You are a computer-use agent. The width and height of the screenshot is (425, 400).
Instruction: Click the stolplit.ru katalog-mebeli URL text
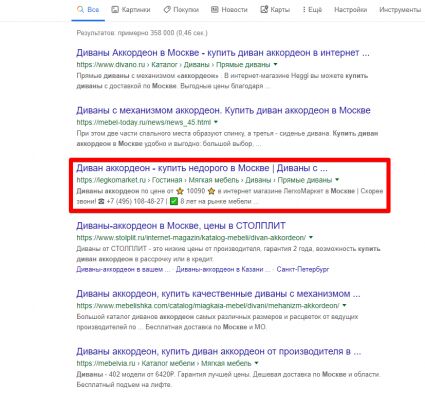coord(191,238)
